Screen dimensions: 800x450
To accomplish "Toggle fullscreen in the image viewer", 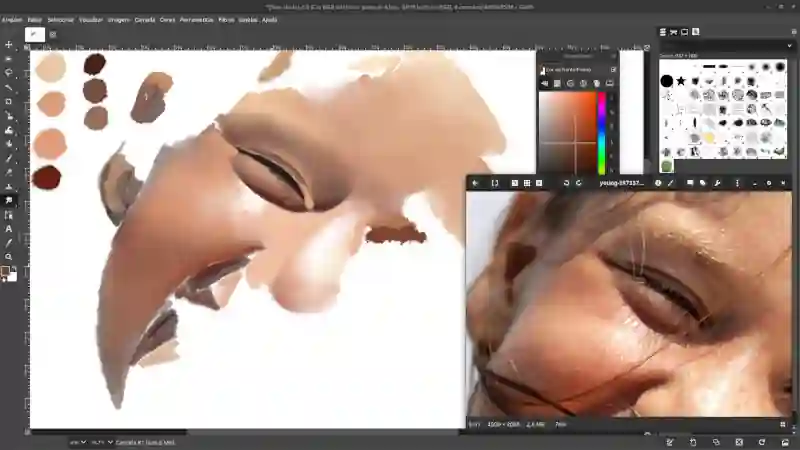I will (494, 183).
